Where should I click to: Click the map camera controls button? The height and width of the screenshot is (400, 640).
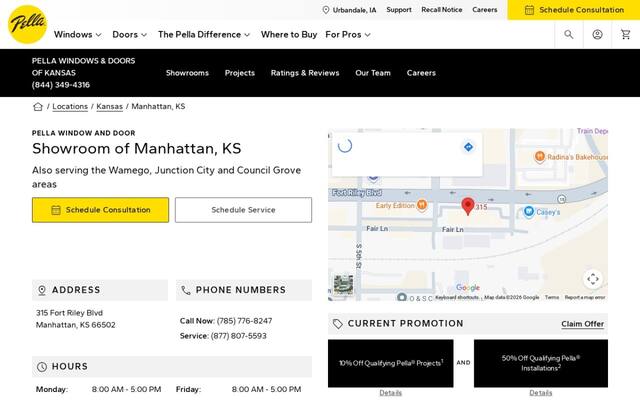[593, 279]
